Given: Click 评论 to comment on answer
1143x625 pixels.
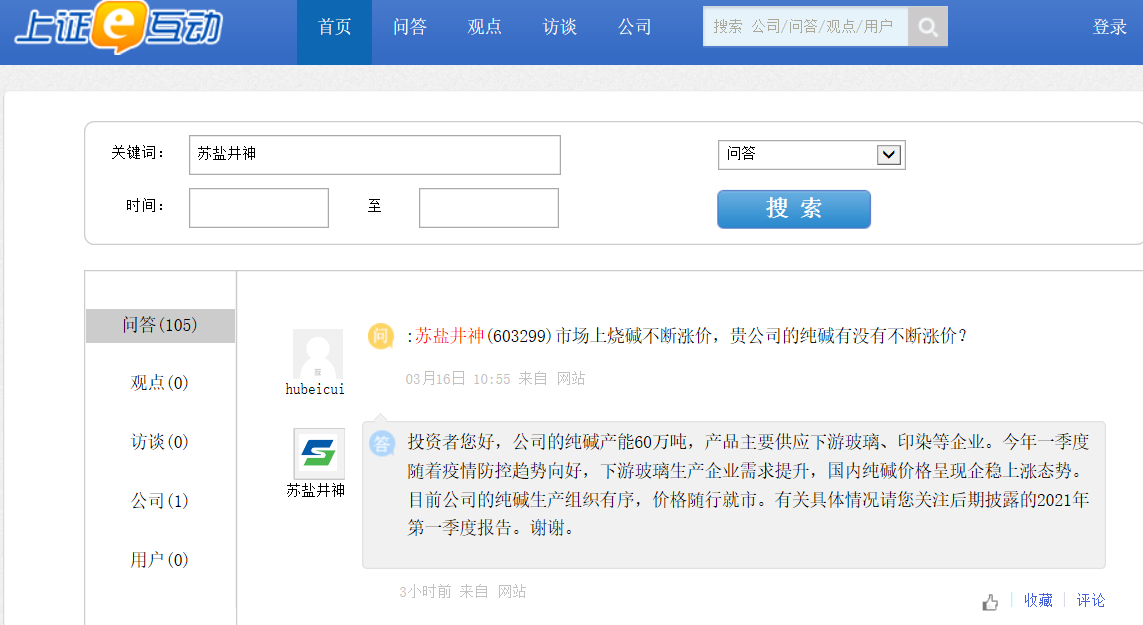Looking at the screenshot, I should click(x=1091, y=600).
